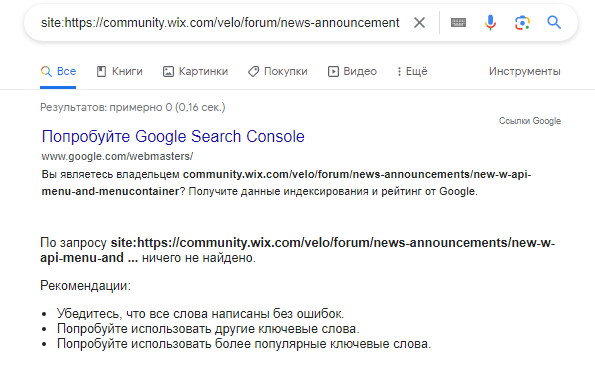Open Google Lens image search icon
595x376 pixels.
[x=522, y=23]
